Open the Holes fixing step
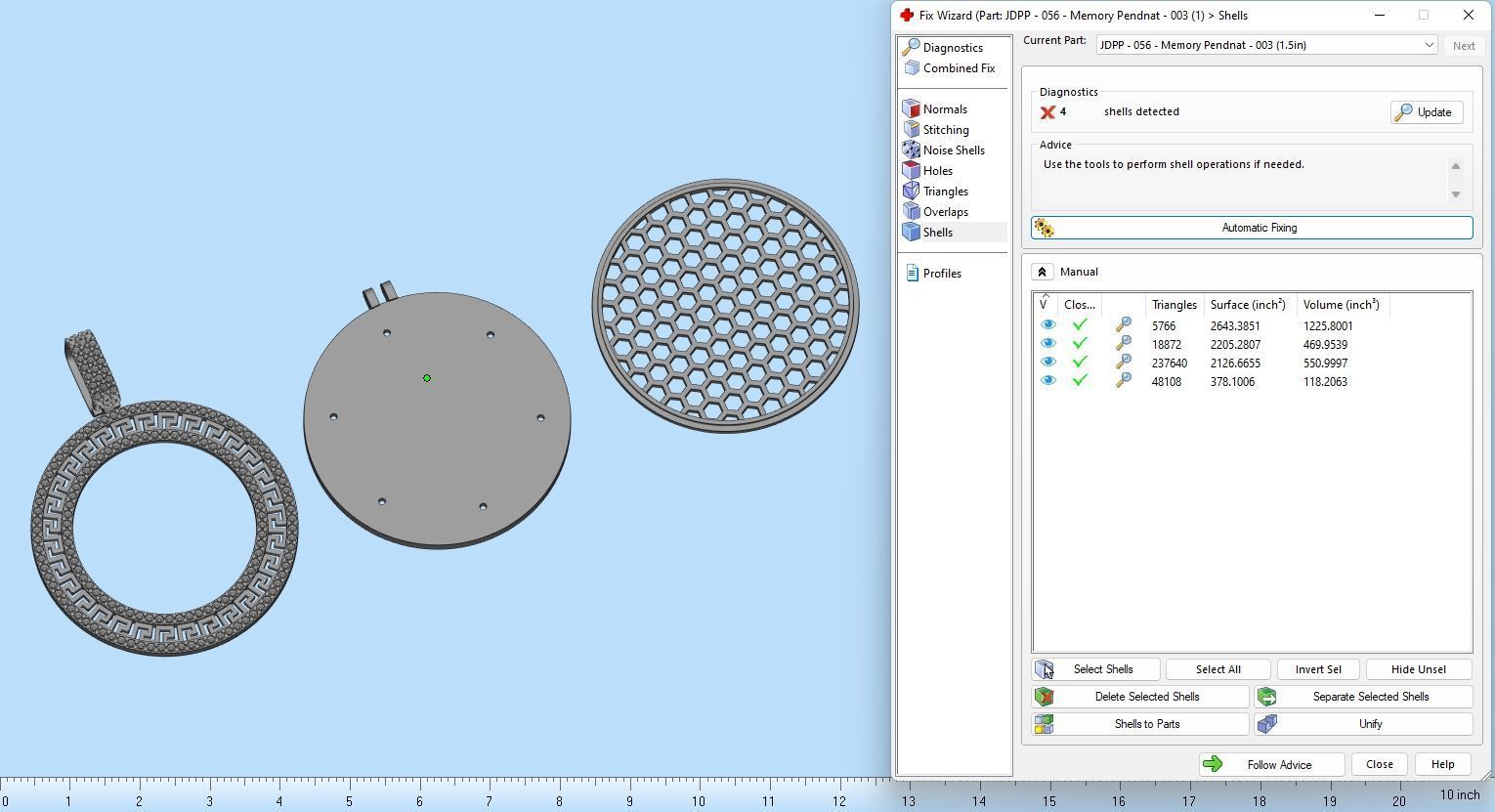 point(938,171)
